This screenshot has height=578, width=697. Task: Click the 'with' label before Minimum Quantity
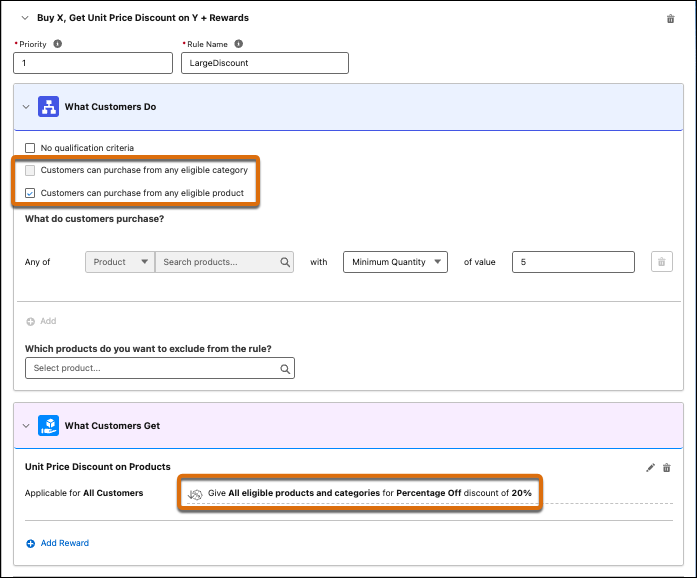(319, 262)
